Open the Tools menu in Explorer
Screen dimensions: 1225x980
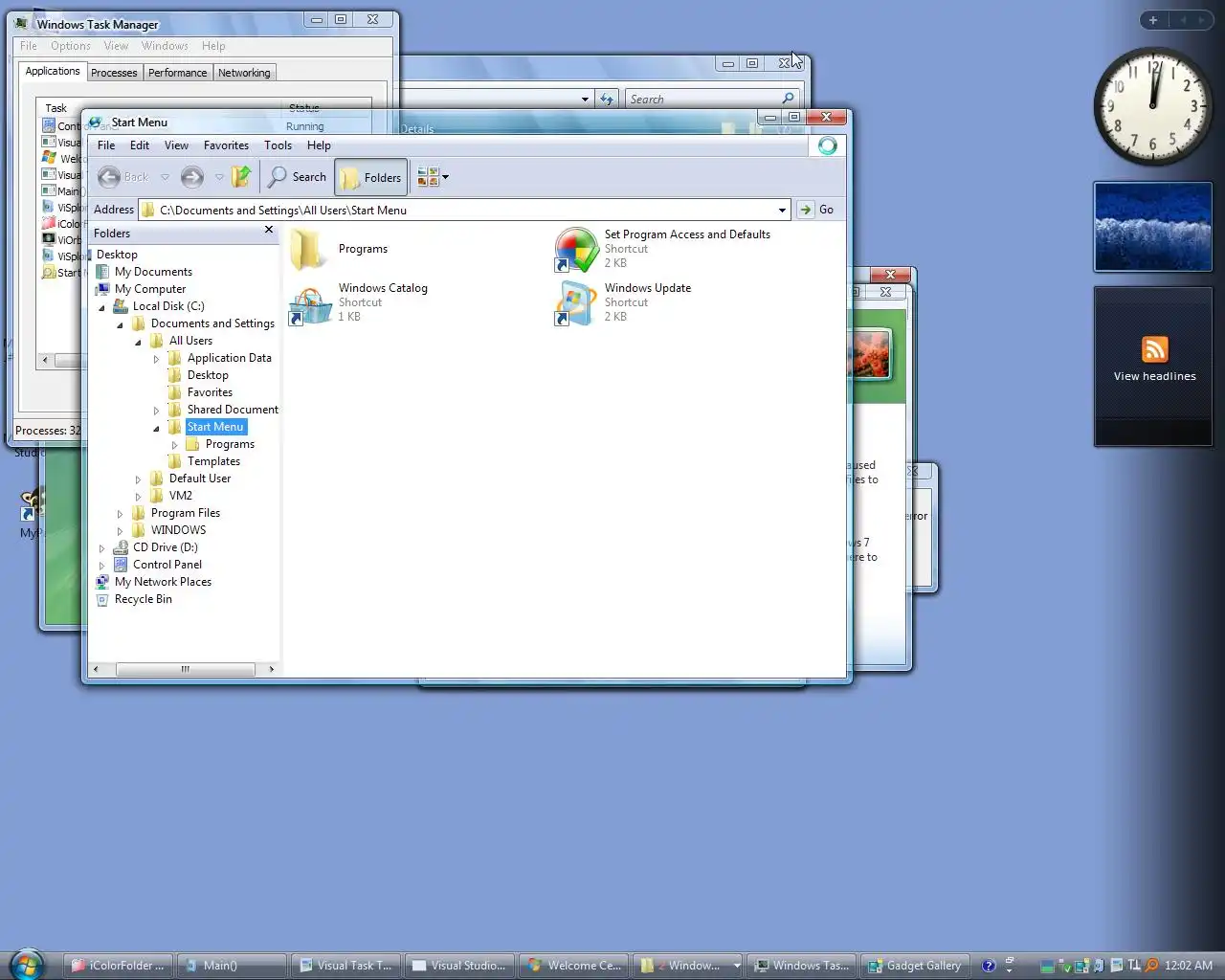pos(278,145)
